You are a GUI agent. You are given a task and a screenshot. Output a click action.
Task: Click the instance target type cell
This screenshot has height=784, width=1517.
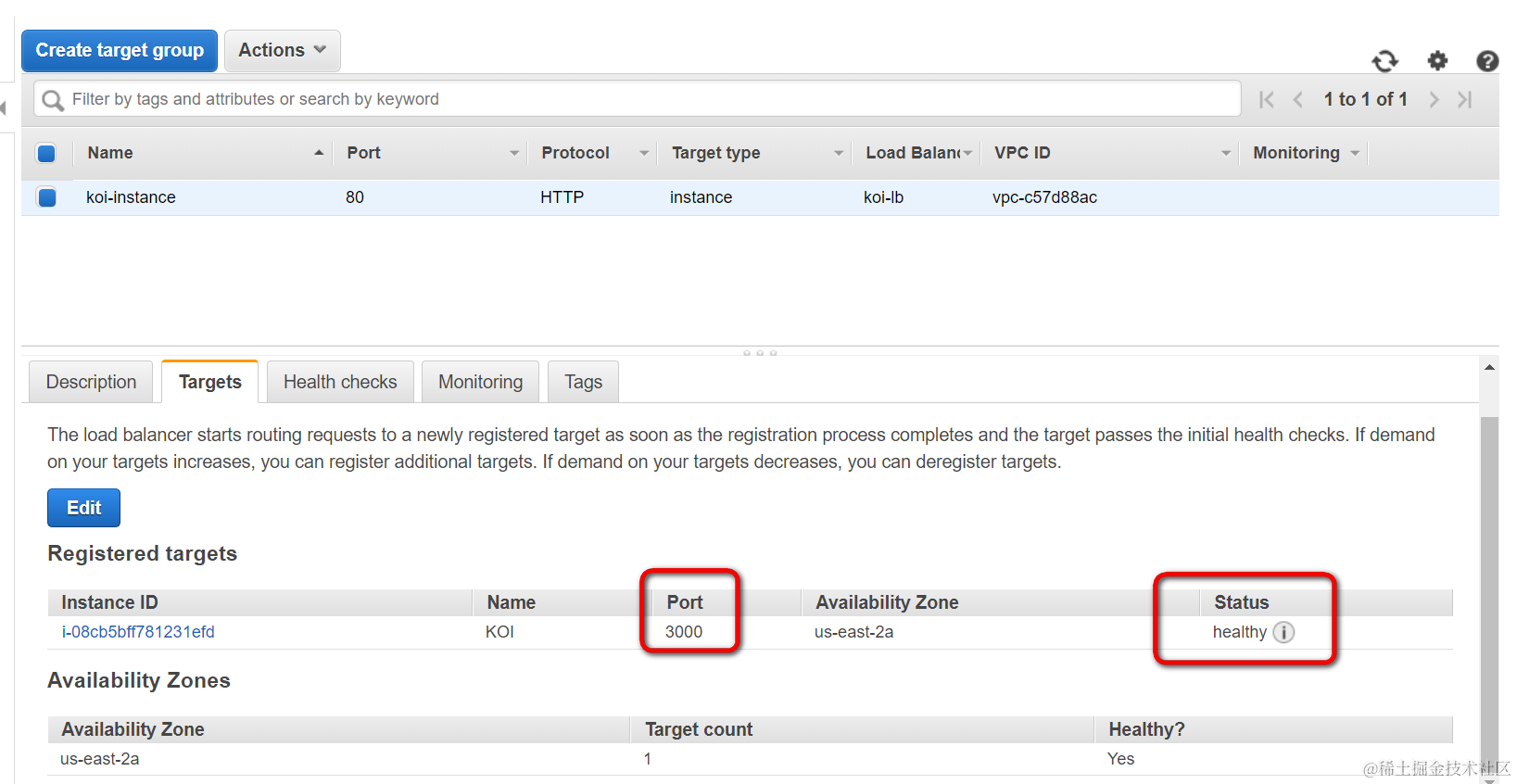point(701,197)
